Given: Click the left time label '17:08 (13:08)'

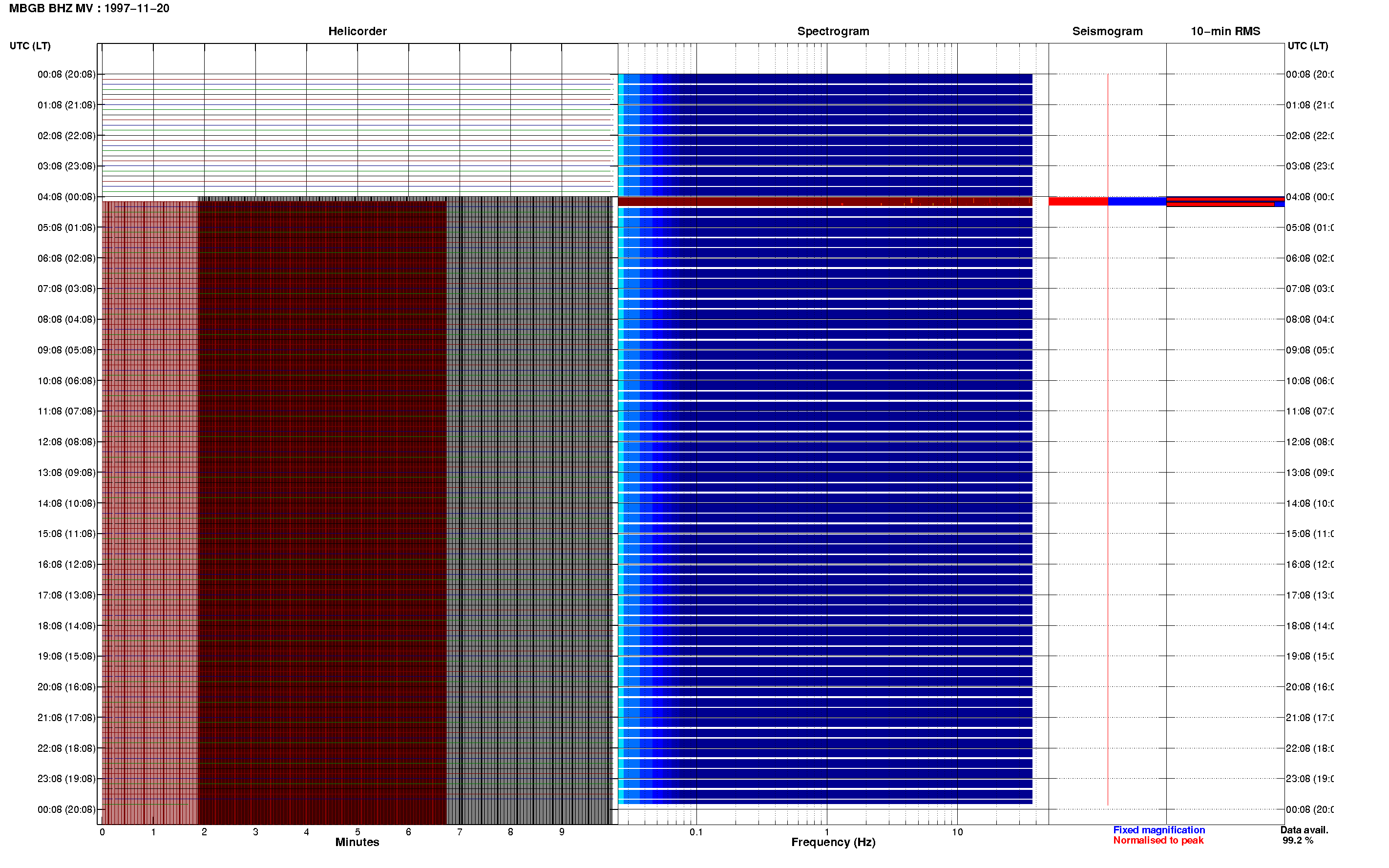Looking at the screenshot, I should click(x=66, y=595).
